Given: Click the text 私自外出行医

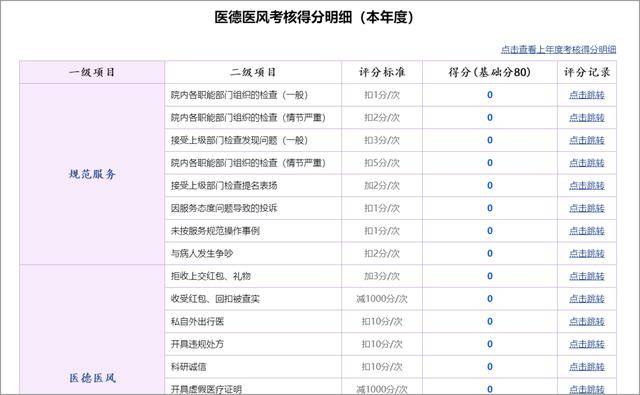Looking at the screenshot, I should pos(197,322).
